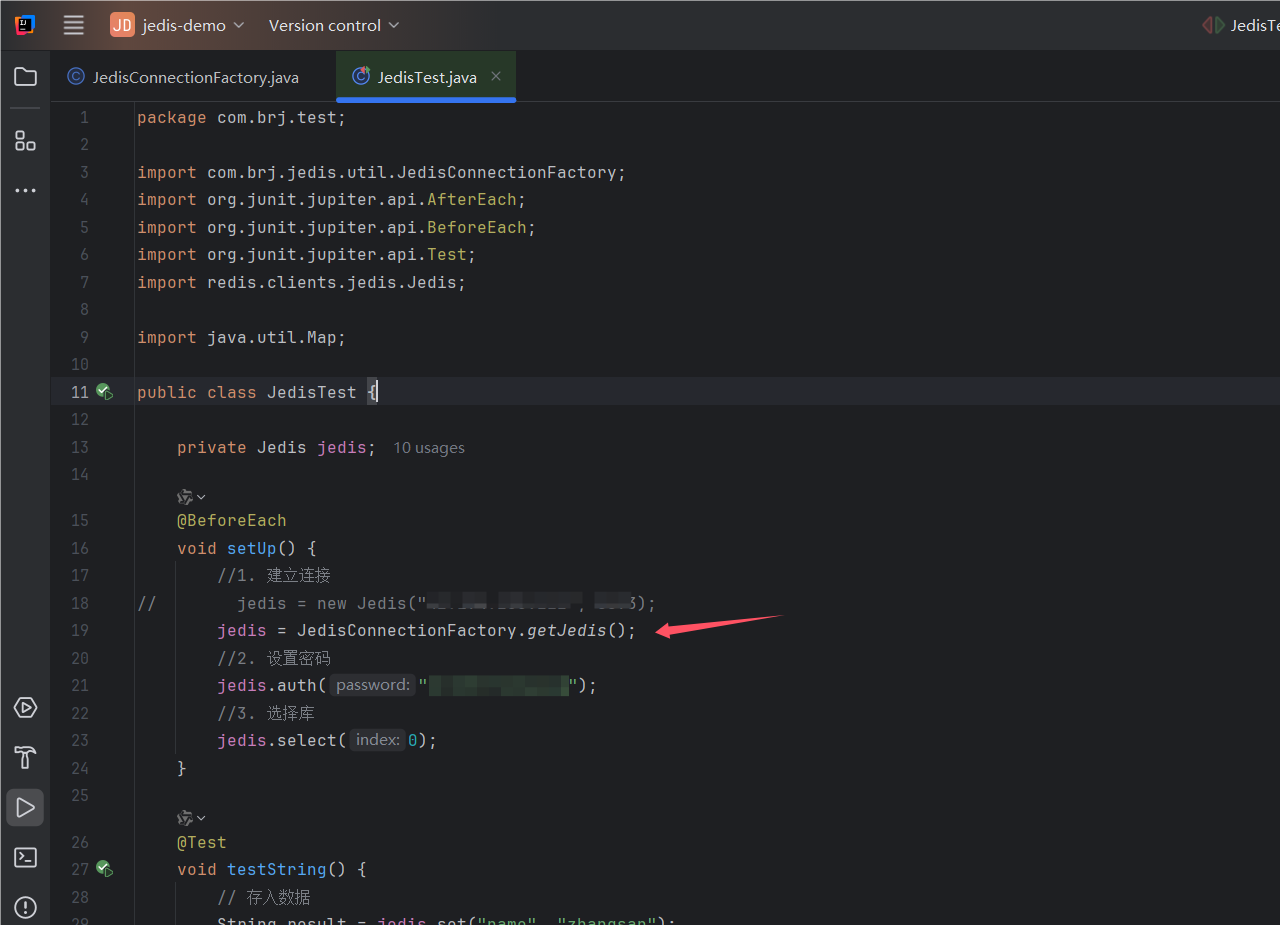Open the Services tool window
The image size is (1280, 925).
pyautogui.click(x=25, y=707)
